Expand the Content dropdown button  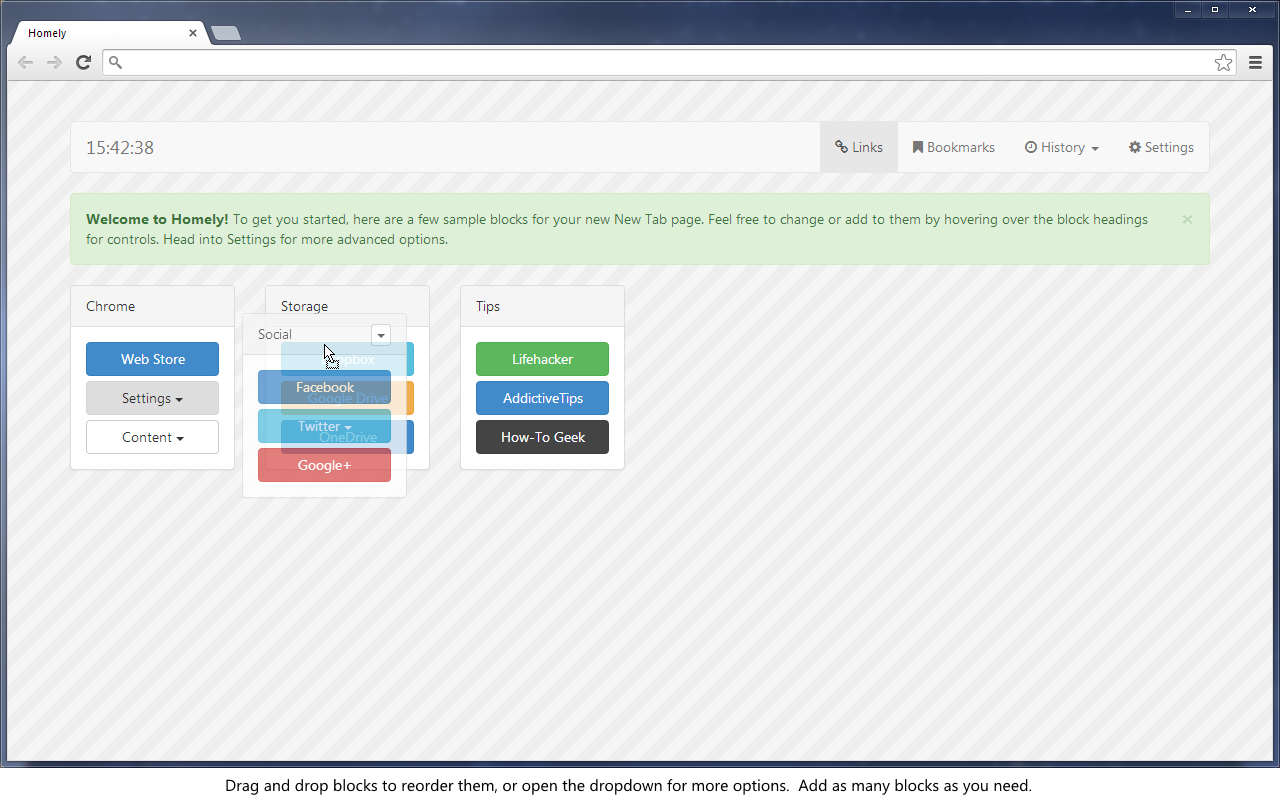click(x=152, y=437)
